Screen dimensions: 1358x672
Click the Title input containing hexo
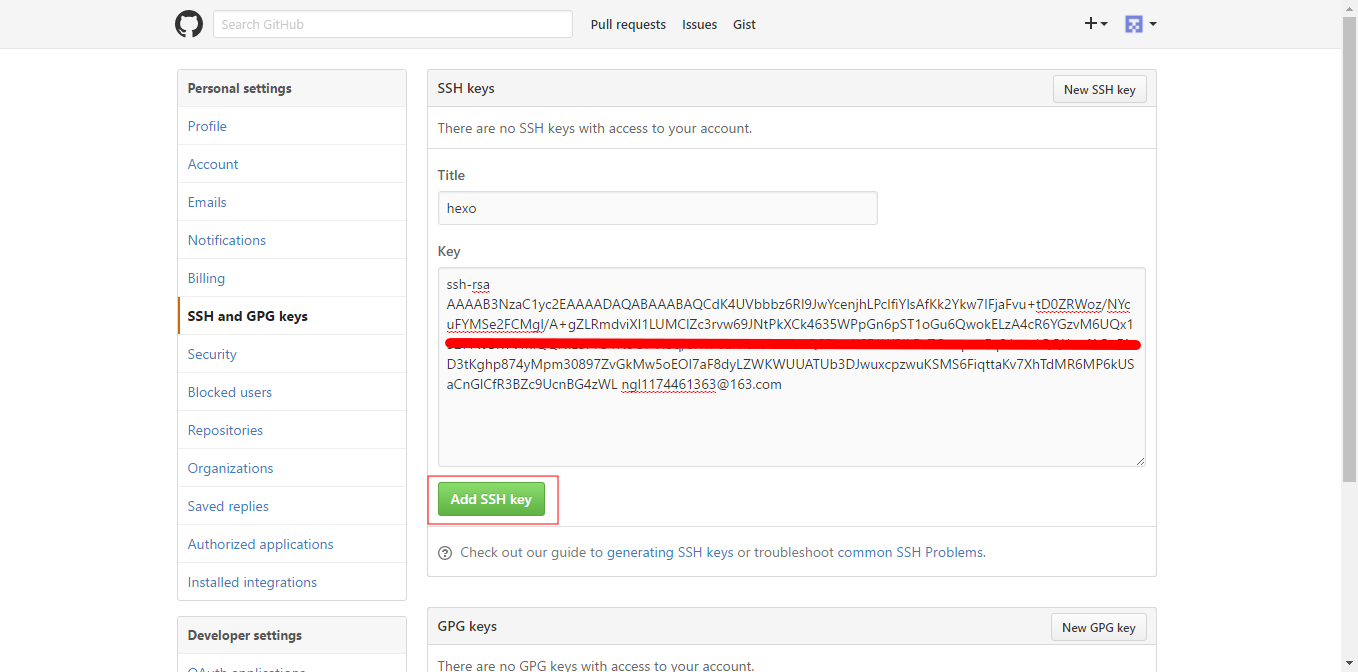pyautogui.click(x=657, y=208)
